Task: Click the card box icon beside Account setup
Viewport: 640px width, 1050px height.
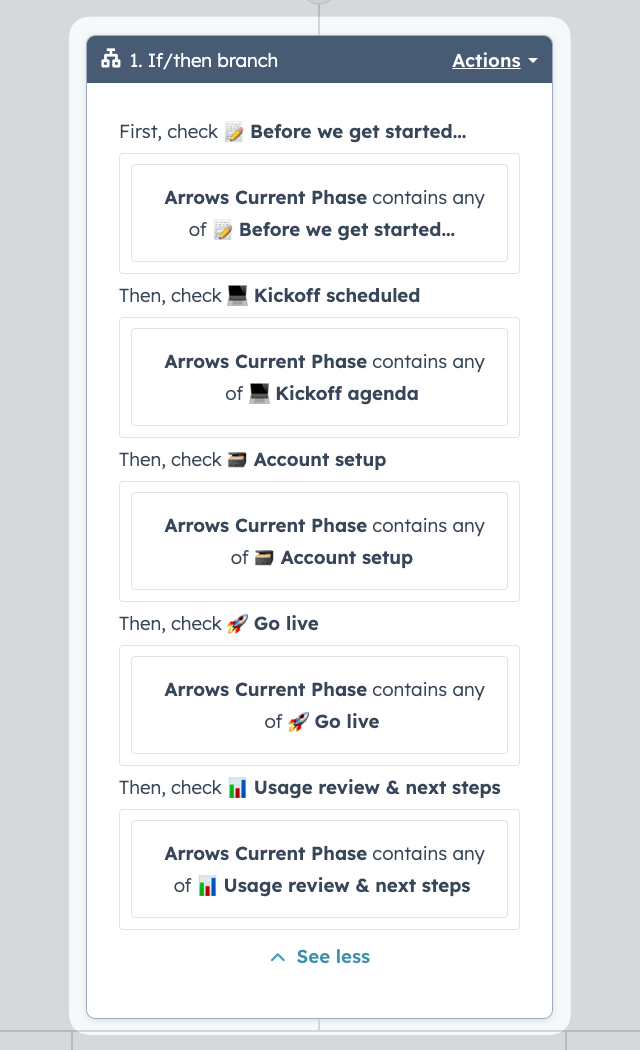Action: 237,459
